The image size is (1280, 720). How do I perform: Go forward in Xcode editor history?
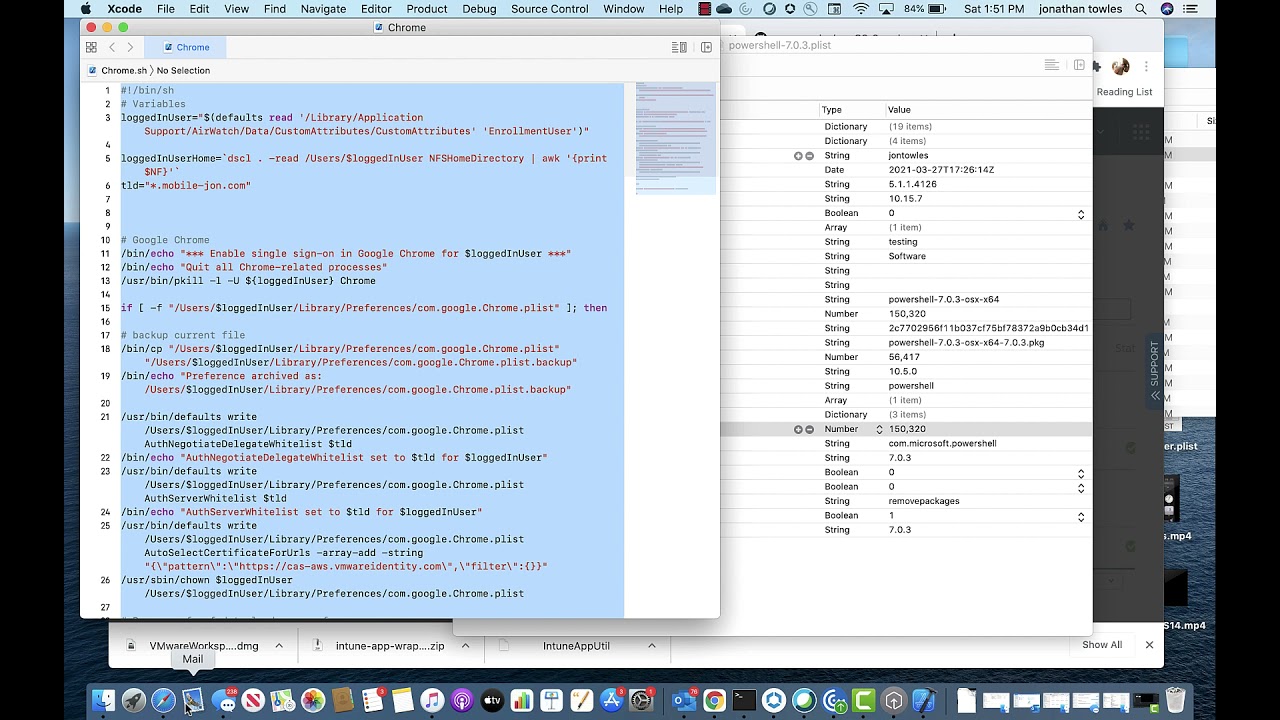pos(130,47)
